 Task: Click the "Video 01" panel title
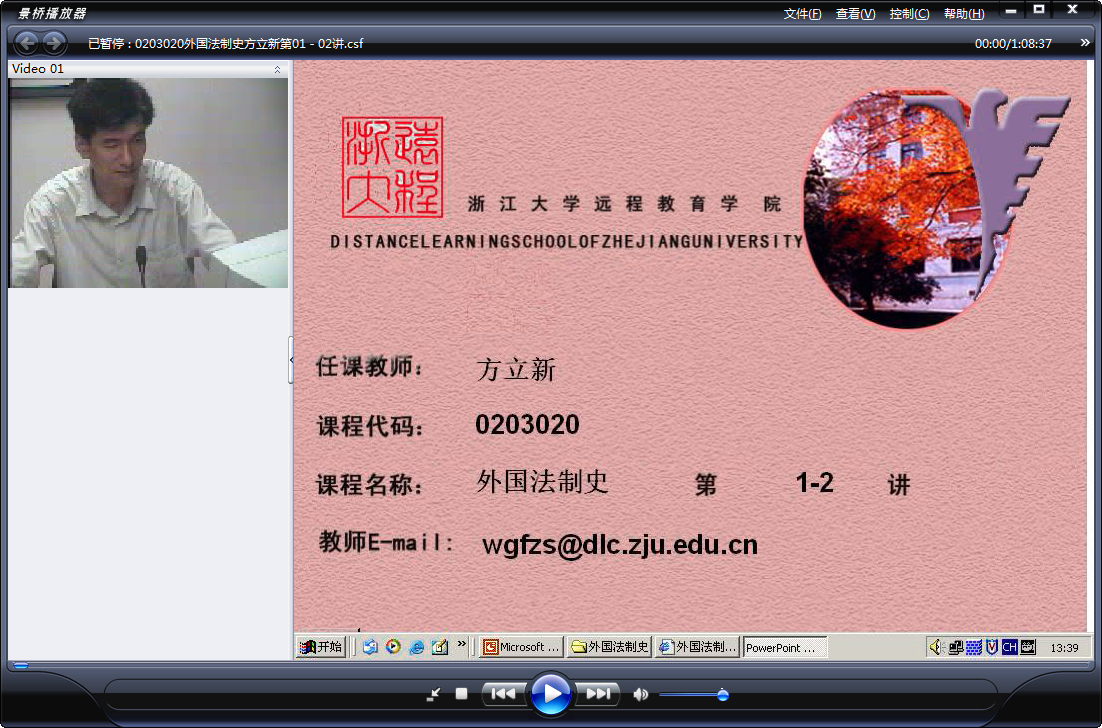38,69
